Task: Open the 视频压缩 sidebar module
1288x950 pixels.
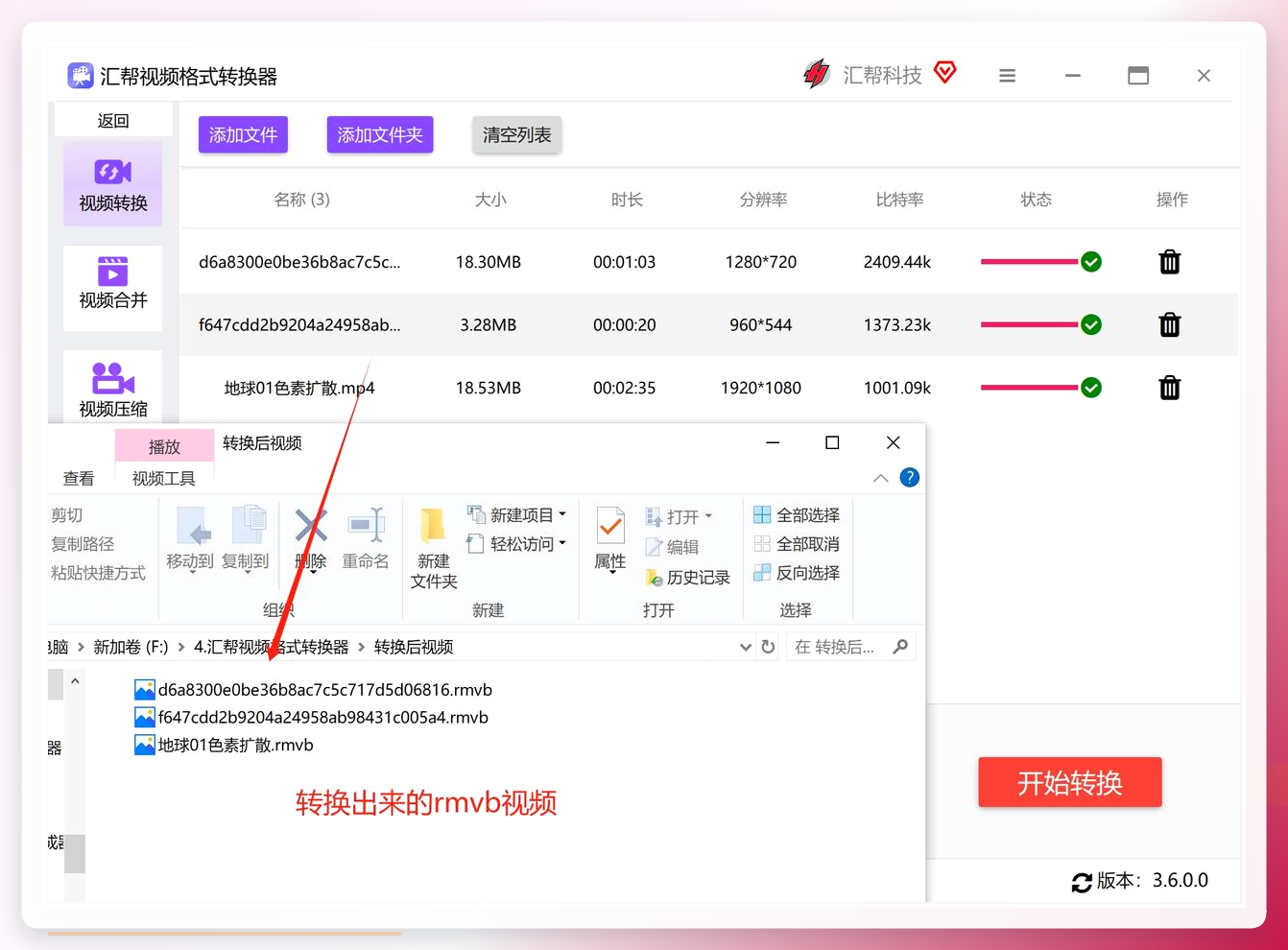Action: 113,388
